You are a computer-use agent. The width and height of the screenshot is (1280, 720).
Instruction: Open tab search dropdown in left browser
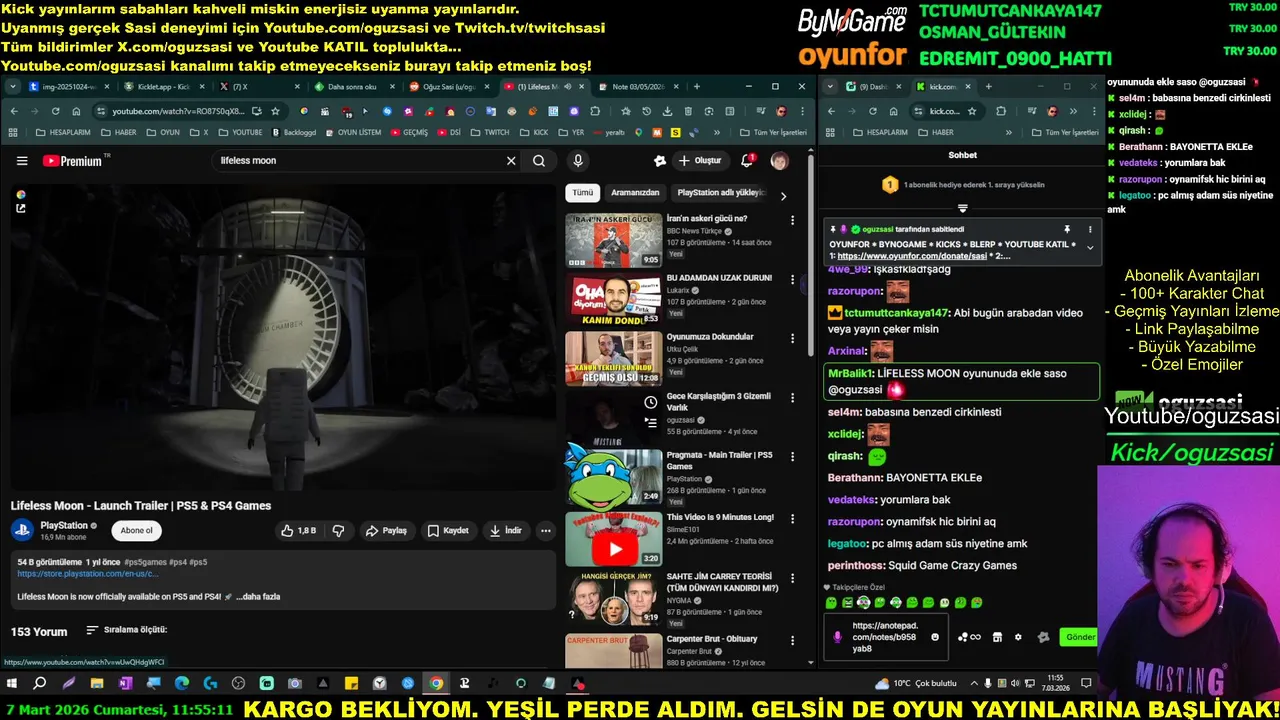13,87
